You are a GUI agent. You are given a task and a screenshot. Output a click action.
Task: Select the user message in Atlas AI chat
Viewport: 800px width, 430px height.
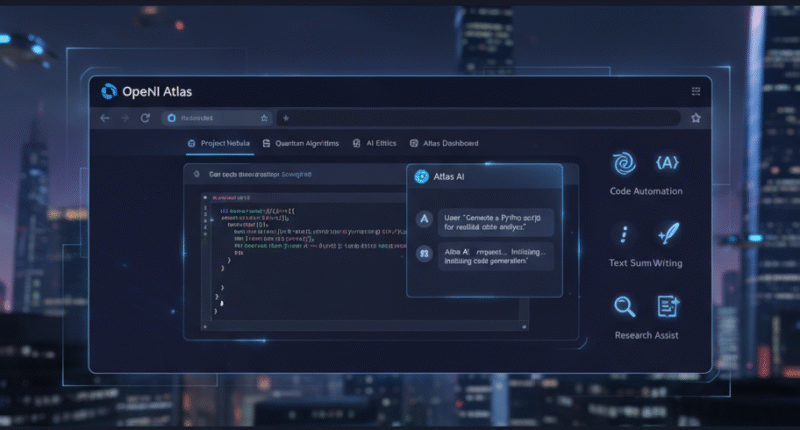point(484,221)
